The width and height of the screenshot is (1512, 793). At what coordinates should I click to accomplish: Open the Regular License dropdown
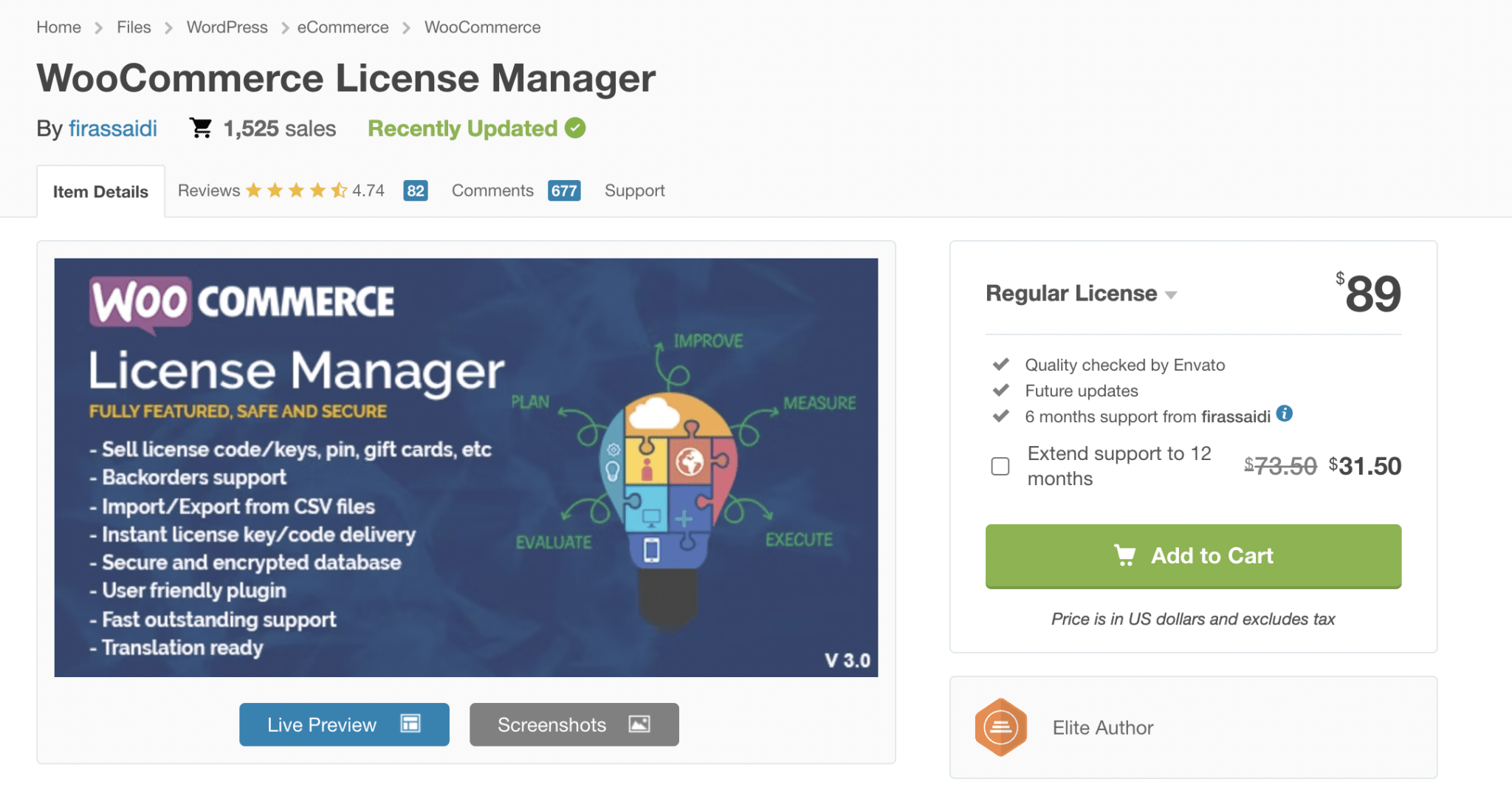click(1172, 294)
